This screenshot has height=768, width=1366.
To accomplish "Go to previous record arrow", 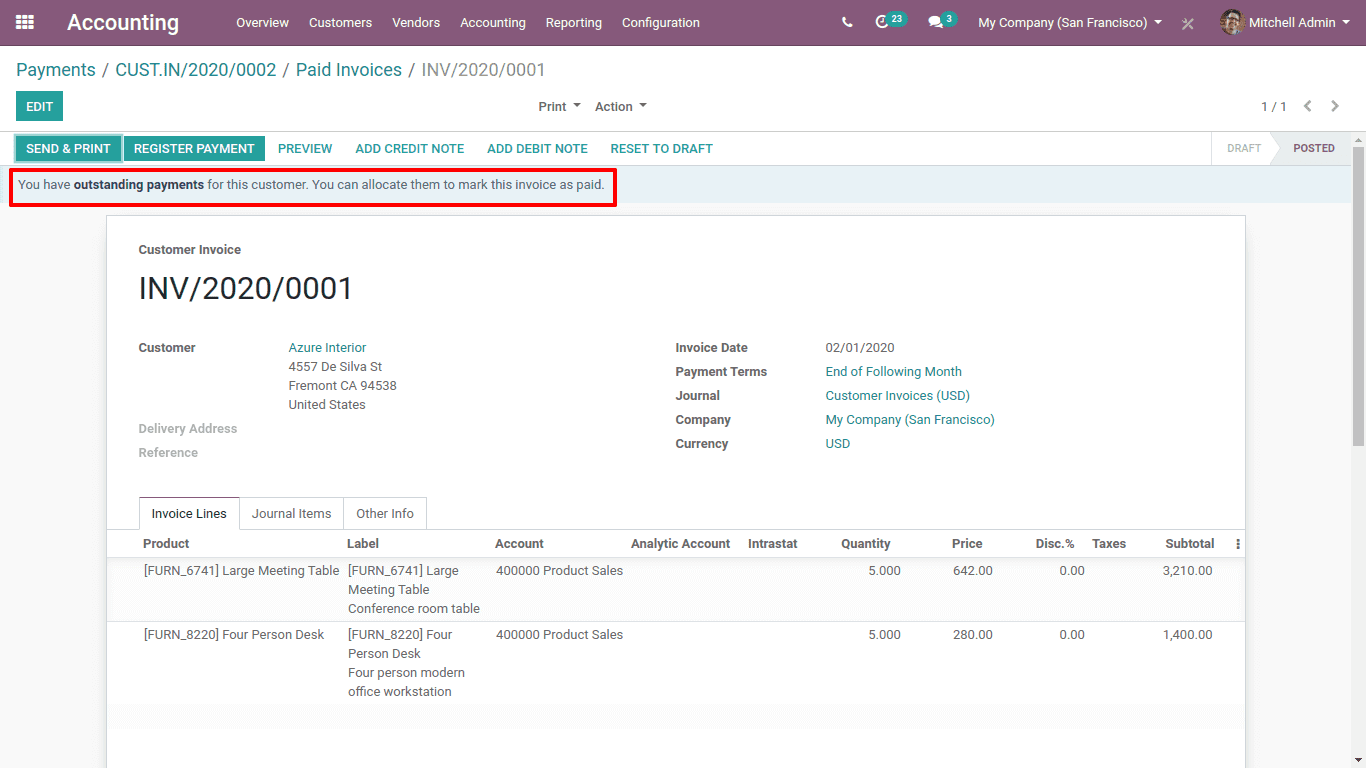I will [1307, 106].
